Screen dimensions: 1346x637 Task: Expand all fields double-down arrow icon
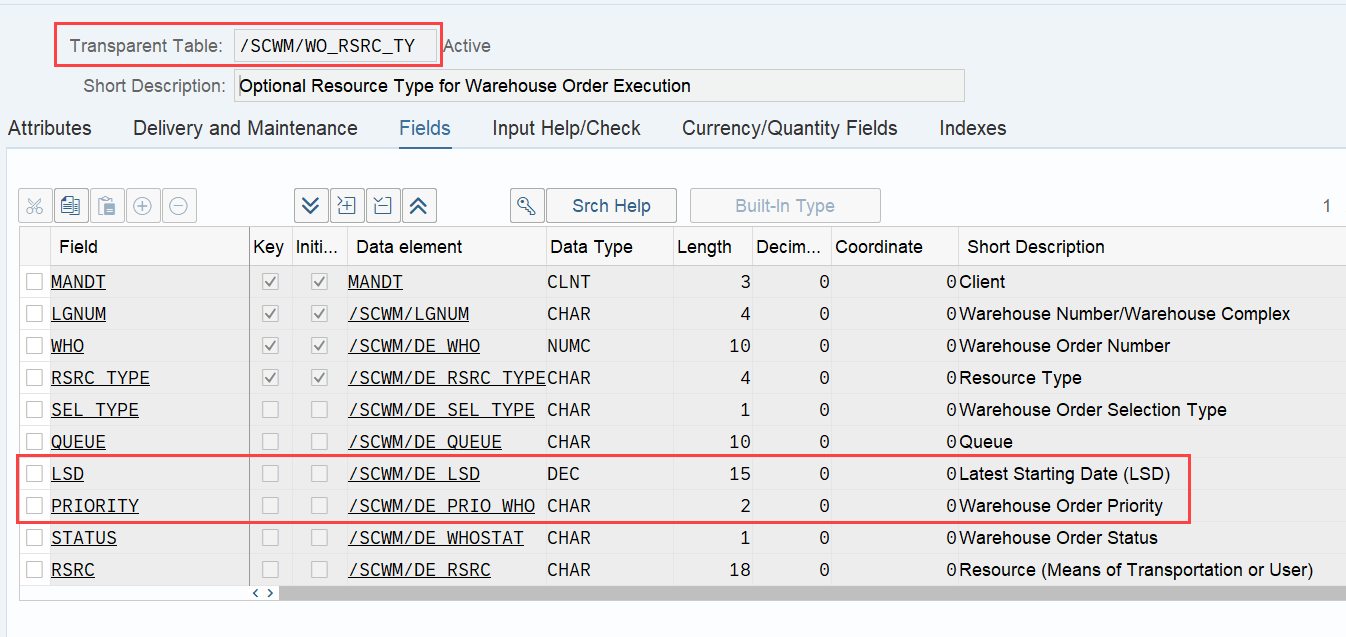311,206
